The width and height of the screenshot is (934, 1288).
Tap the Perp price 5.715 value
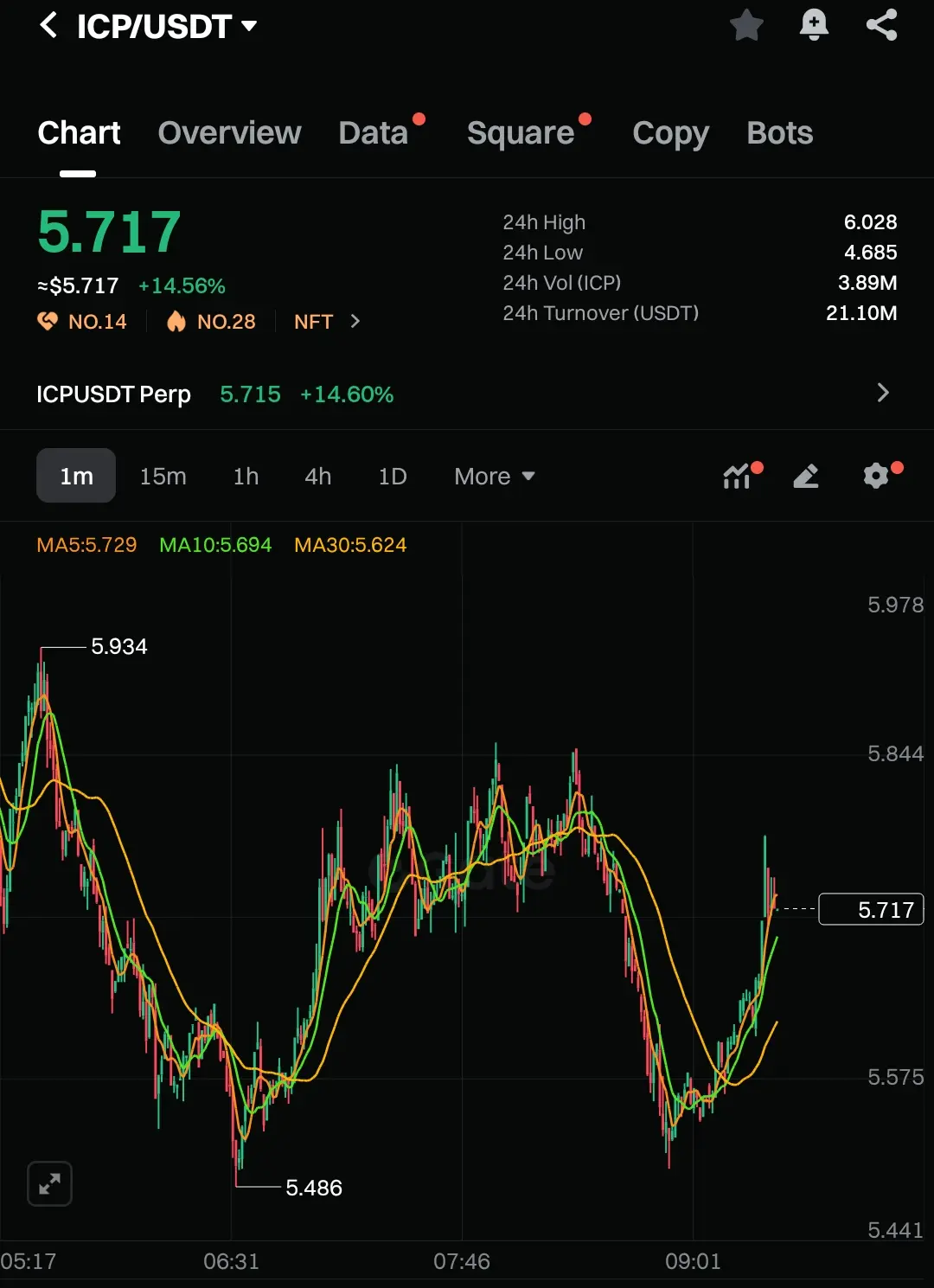coord(250,394)
